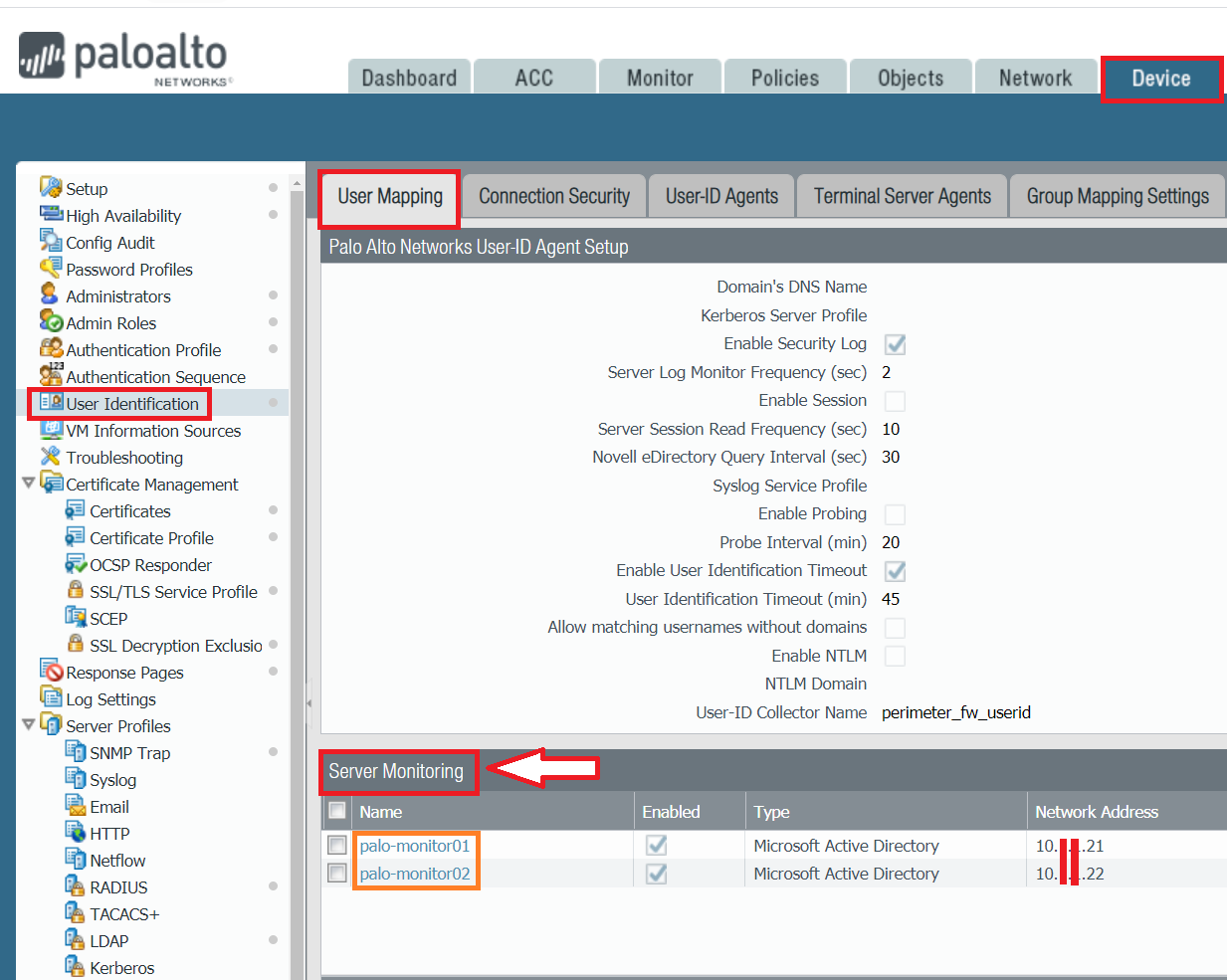Click the Authentication Sequence icon
Viewport: 1227px width, 980px height.
51,375
